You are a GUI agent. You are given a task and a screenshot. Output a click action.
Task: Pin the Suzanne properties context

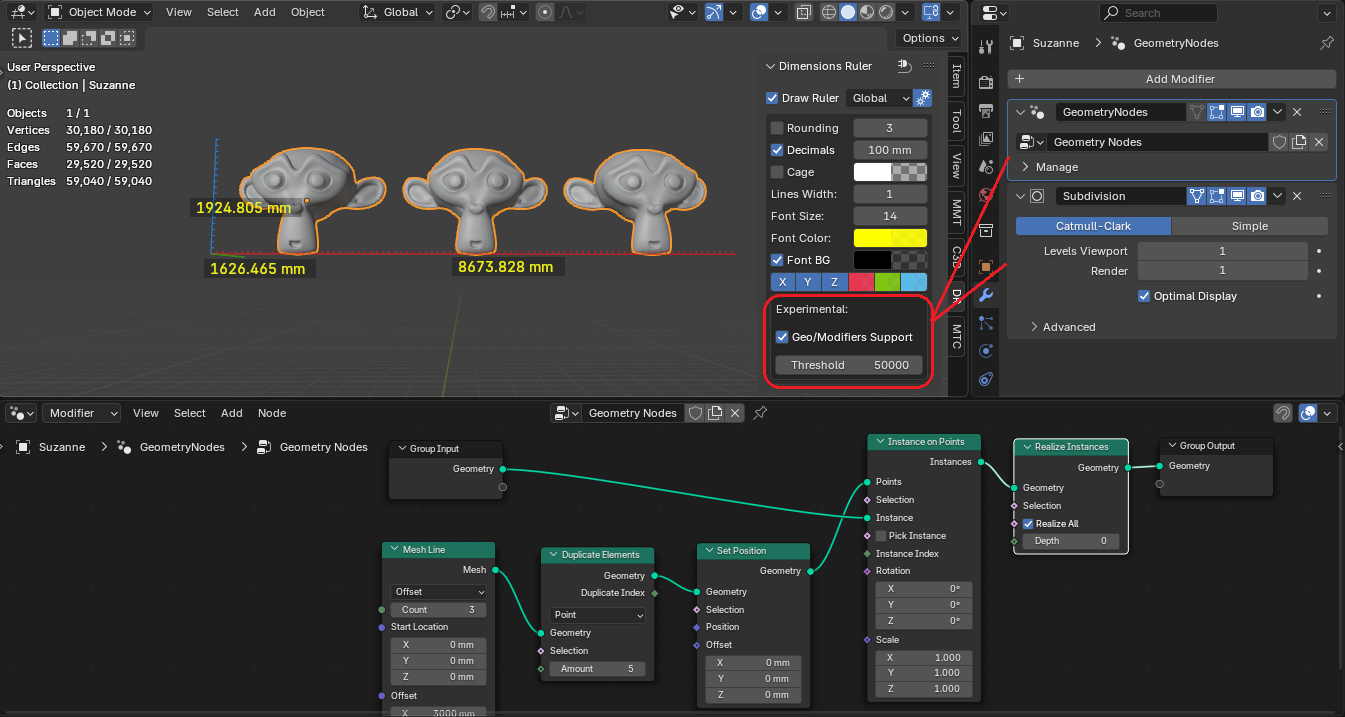(1327, 43)
